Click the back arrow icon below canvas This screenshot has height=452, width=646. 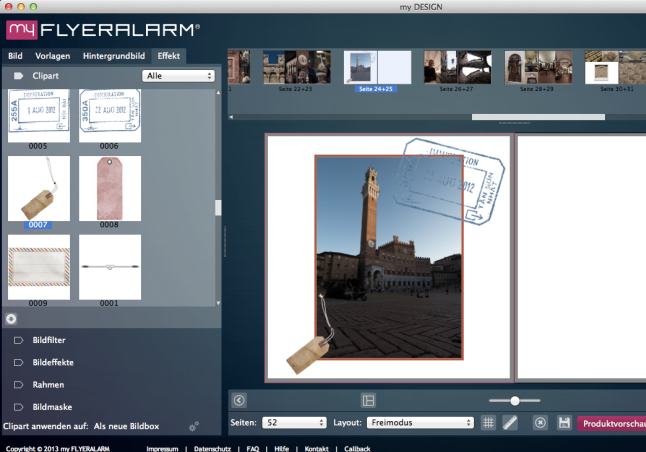tap(239, 400)
